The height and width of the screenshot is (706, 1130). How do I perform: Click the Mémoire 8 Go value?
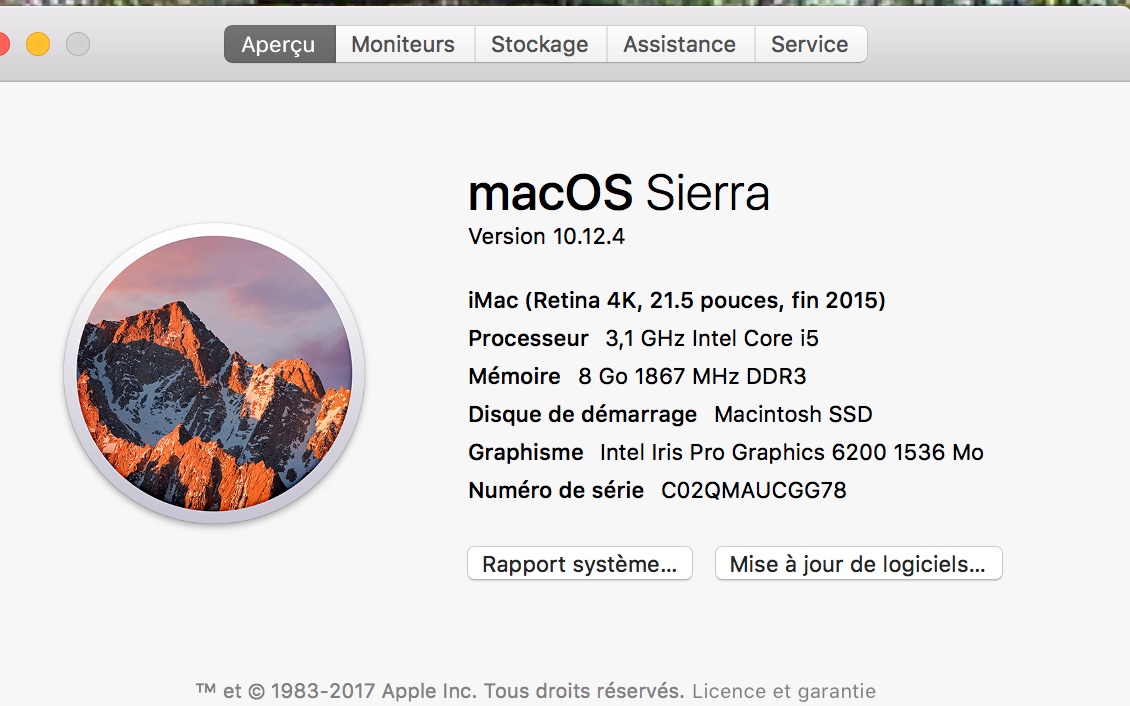pos(692,376)
